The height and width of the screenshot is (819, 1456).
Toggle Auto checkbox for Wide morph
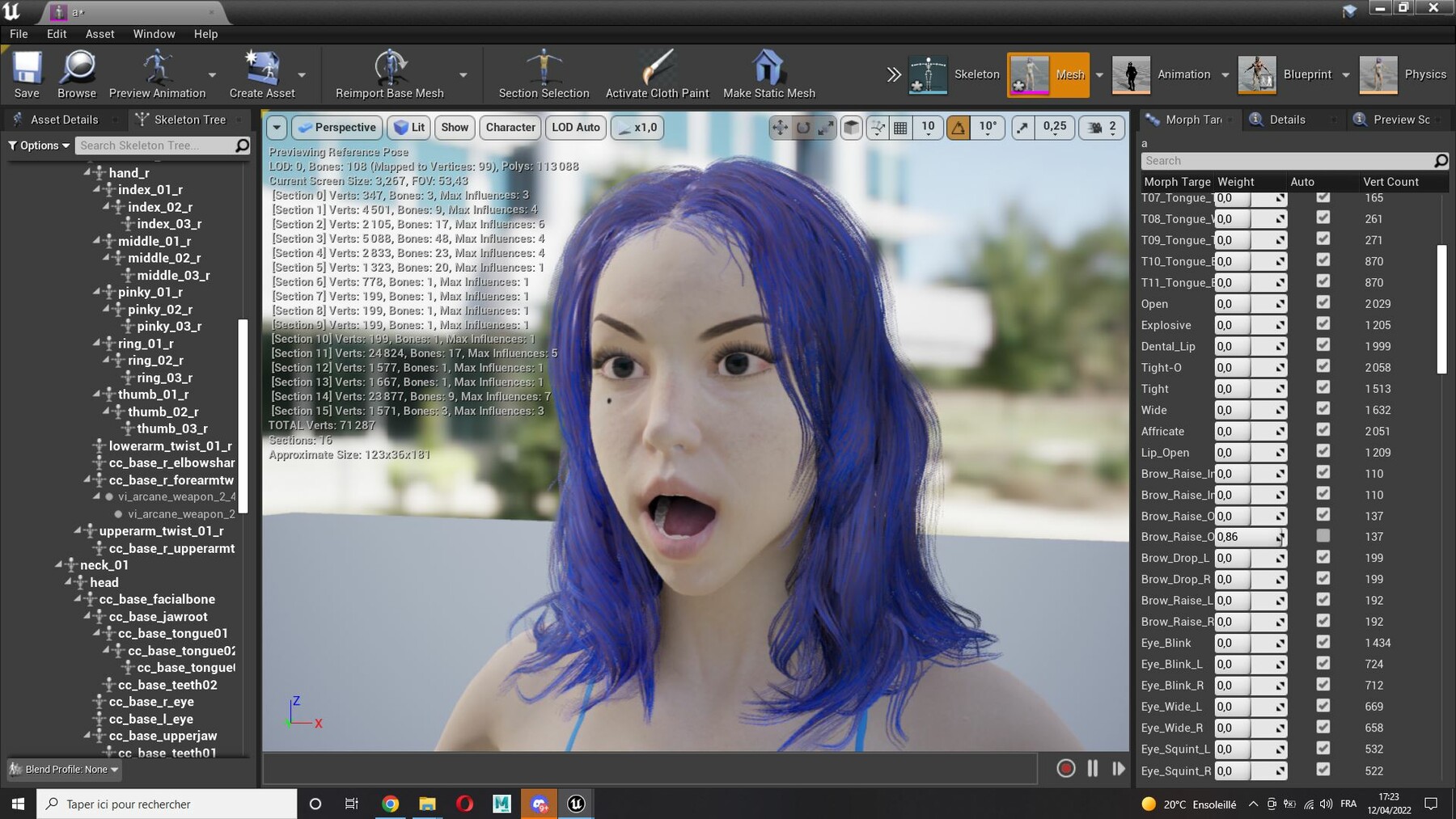pyautogui.click(x=1323, y=408)
